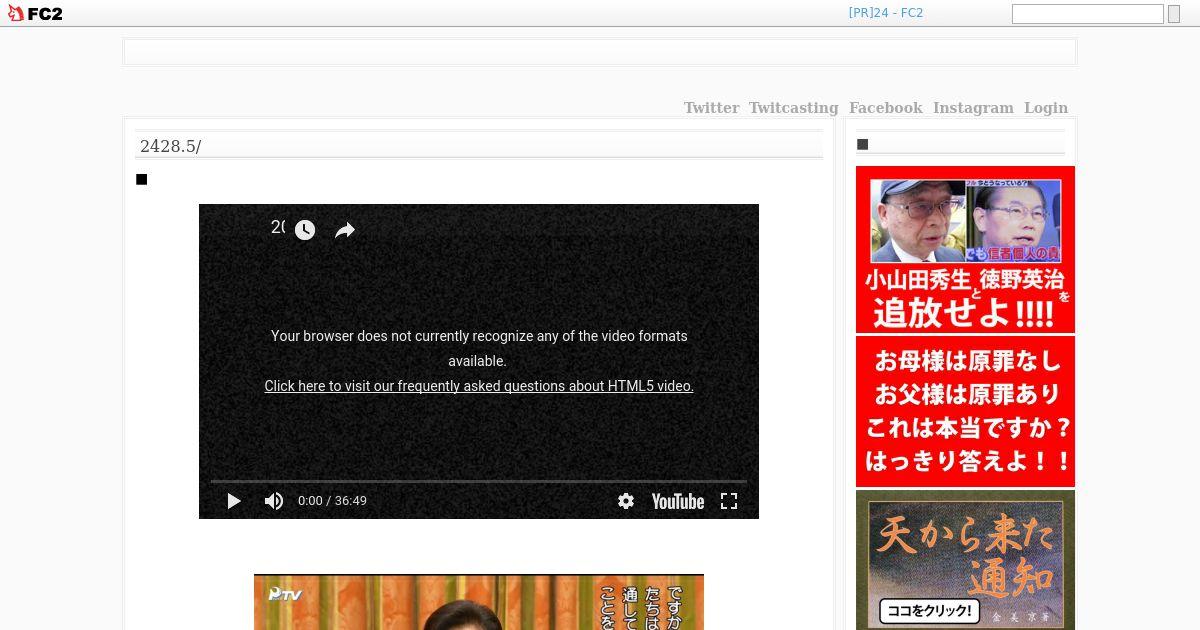This screenshot has height=630, width=1200.
Task: Click the 0:00 / 36:49 time display
Action: pos(332,501)
